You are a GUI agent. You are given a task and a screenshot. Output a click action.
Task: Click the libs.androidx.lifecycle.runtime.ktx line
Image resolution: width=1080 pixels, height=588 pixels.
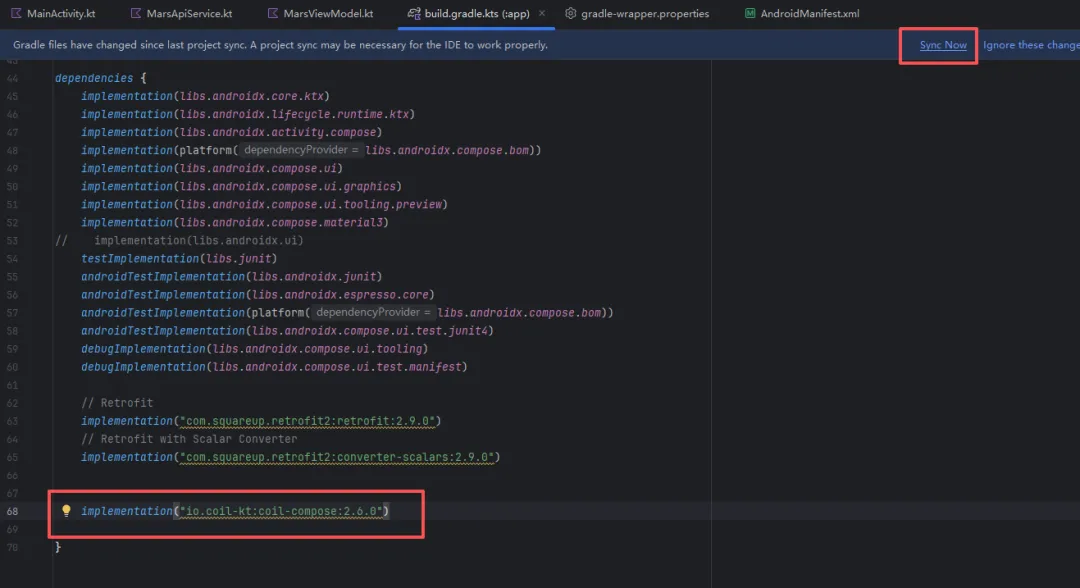248,114
